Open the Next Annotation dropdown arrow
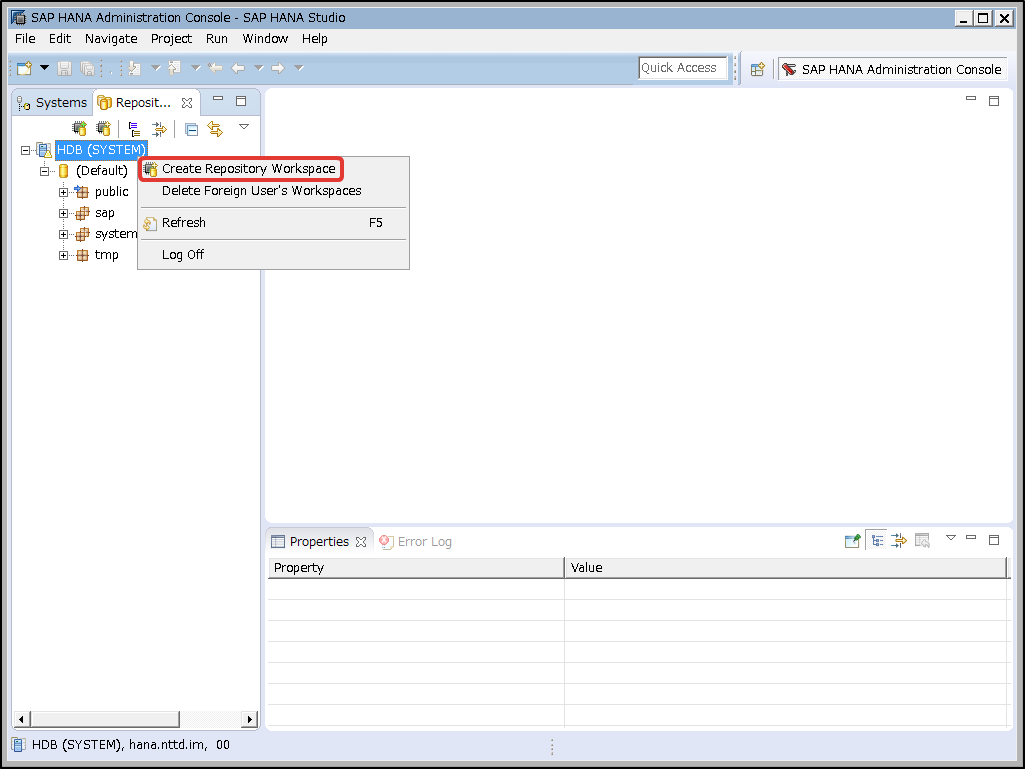 tap(156, 67)
